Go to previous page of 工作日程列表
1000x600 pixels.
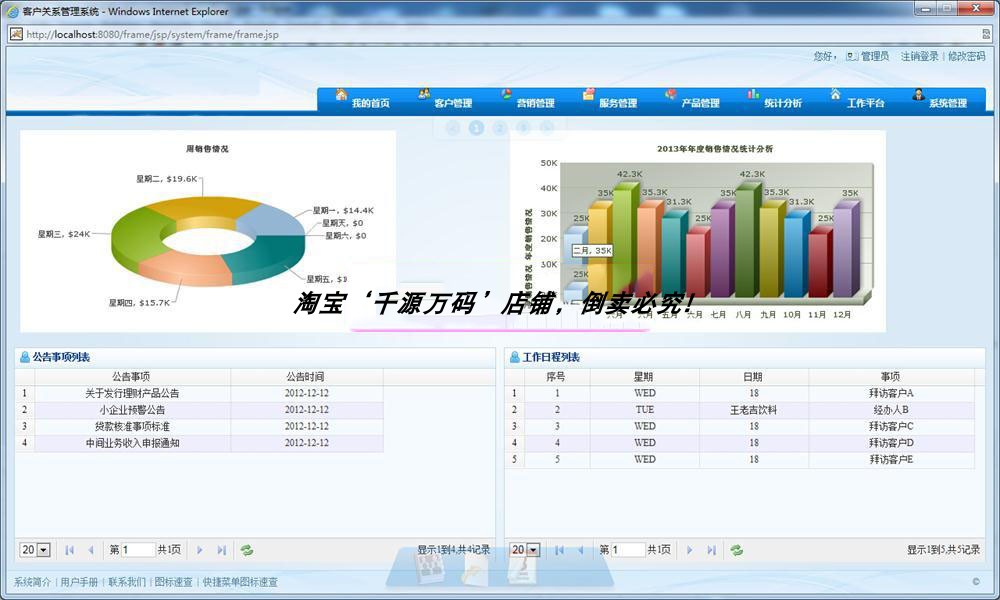coord(580,550)
